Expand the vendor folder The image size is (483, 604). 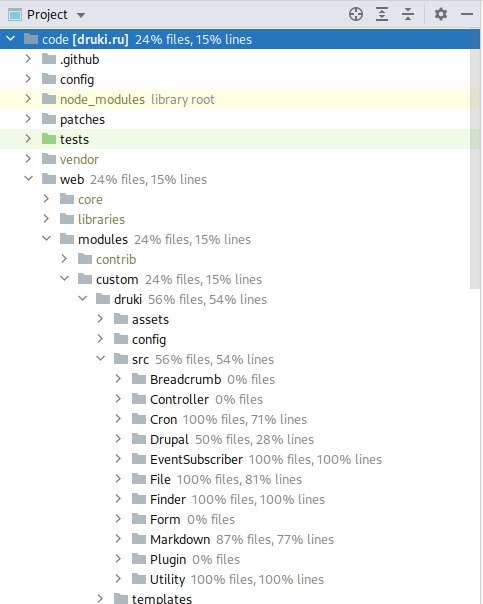click(28, 159)
